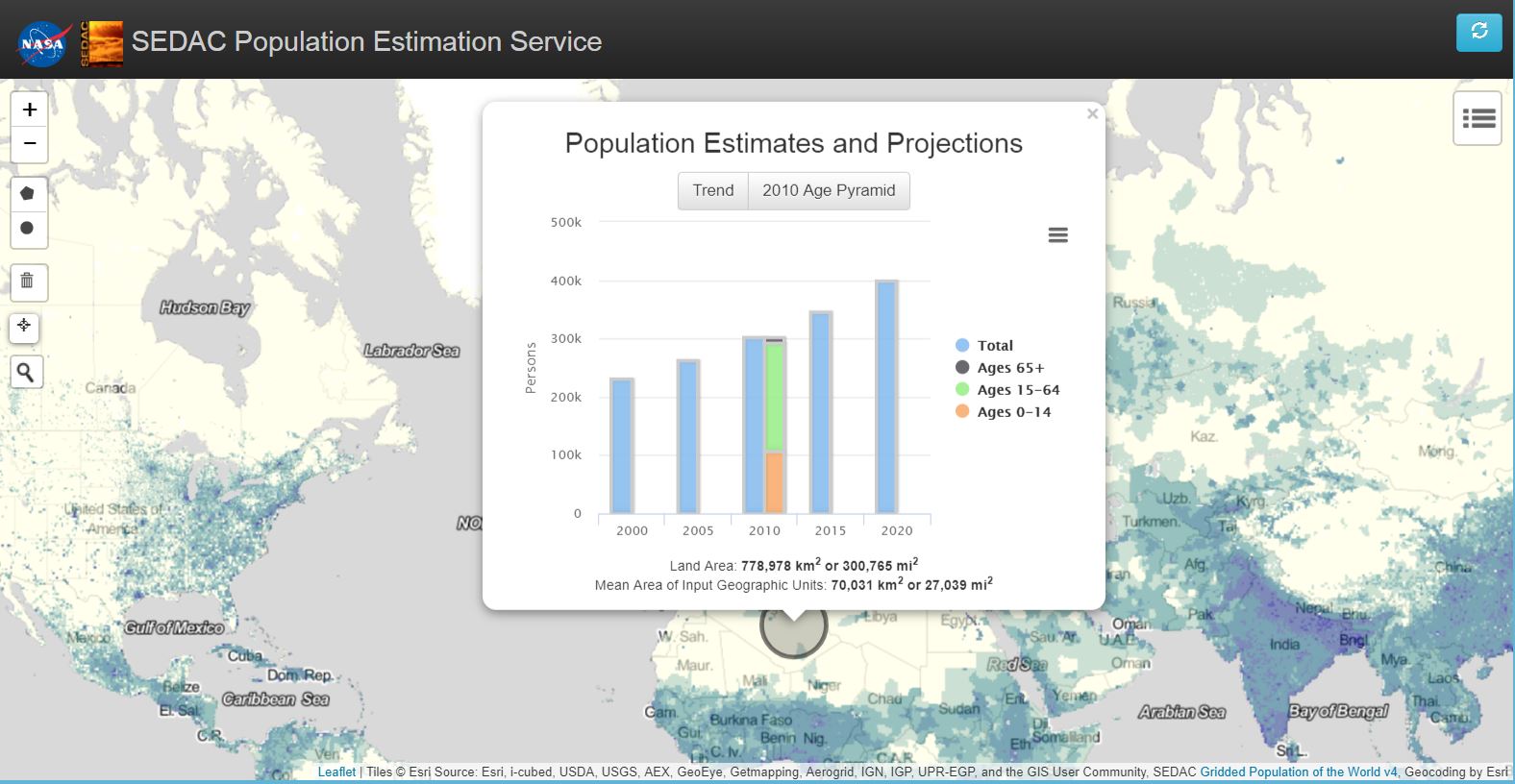Click the Caribbean Sea map label

276,699
